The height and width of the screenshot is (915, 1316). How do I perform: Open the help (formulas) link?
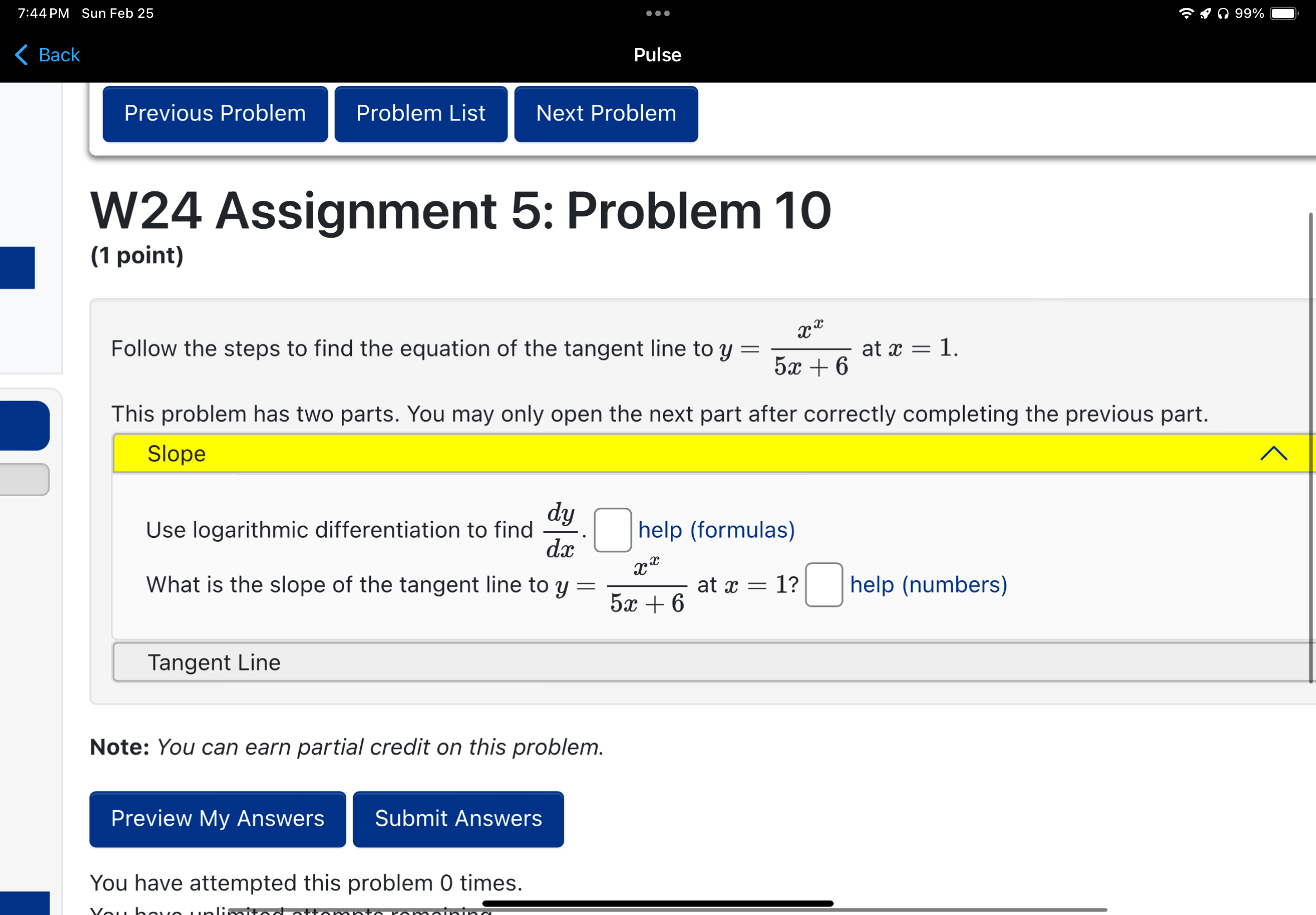(x=716, y=529)
